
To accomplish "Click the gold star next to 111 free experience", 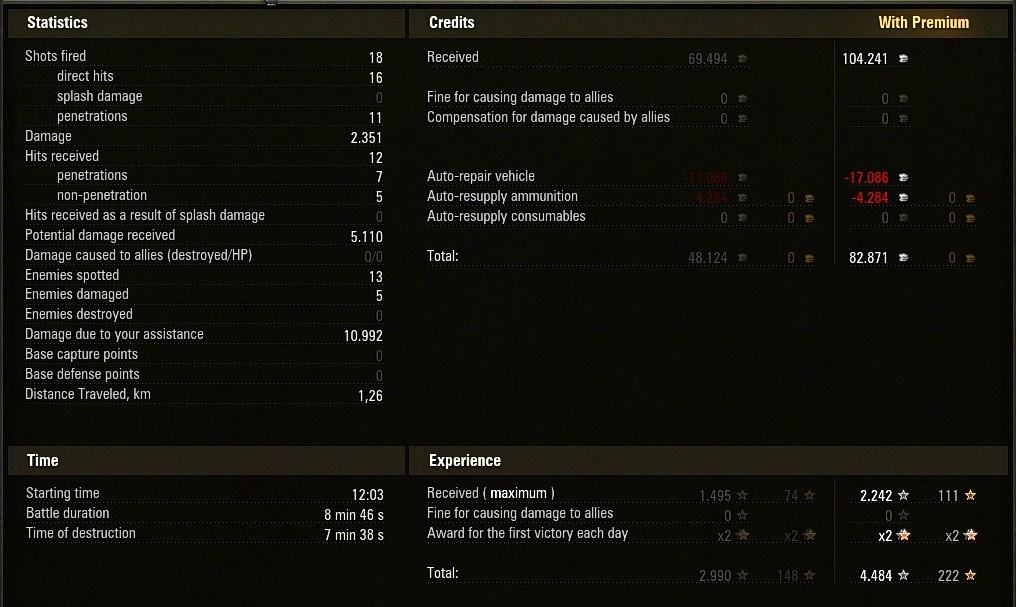I will [970, 495].
